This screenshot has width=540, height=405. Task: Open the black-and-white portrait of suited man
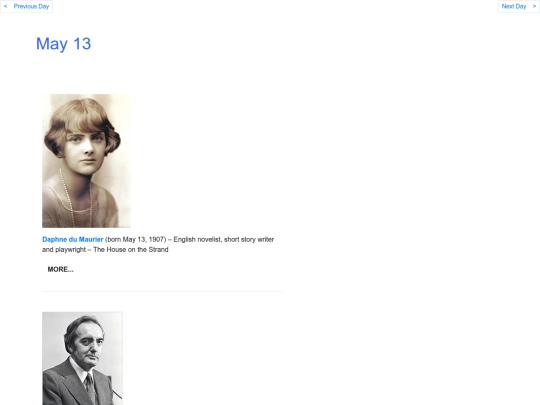pos(82,359)
